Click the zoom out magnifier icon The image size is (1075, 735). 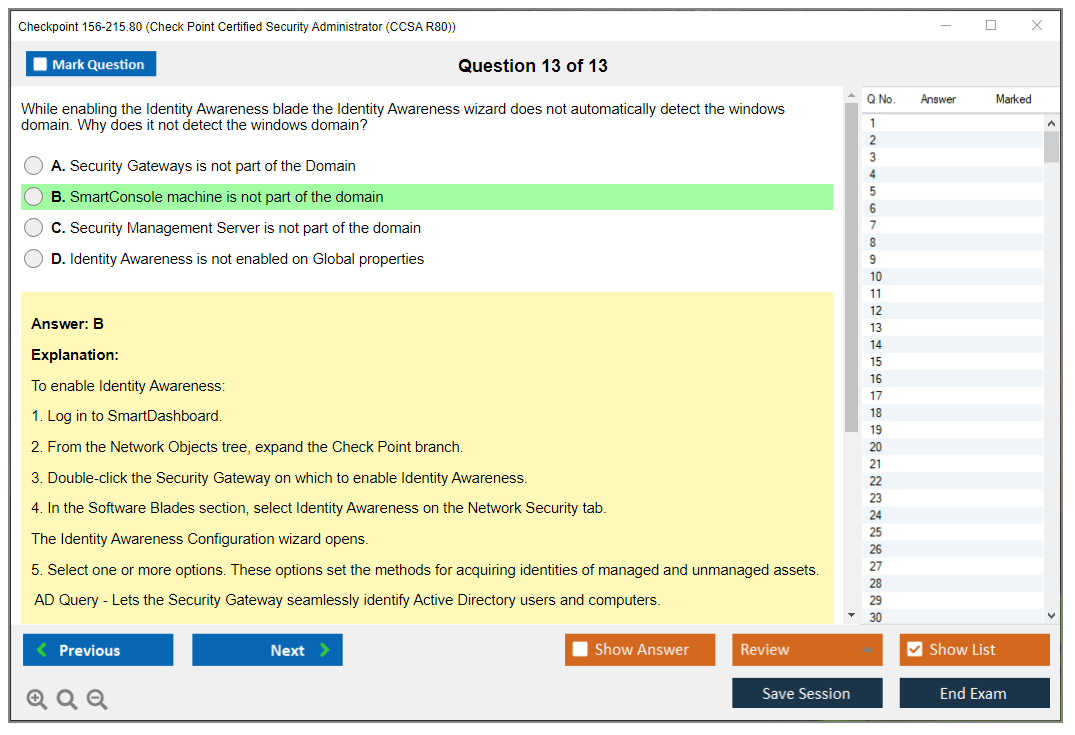click(x=97, y=700)
